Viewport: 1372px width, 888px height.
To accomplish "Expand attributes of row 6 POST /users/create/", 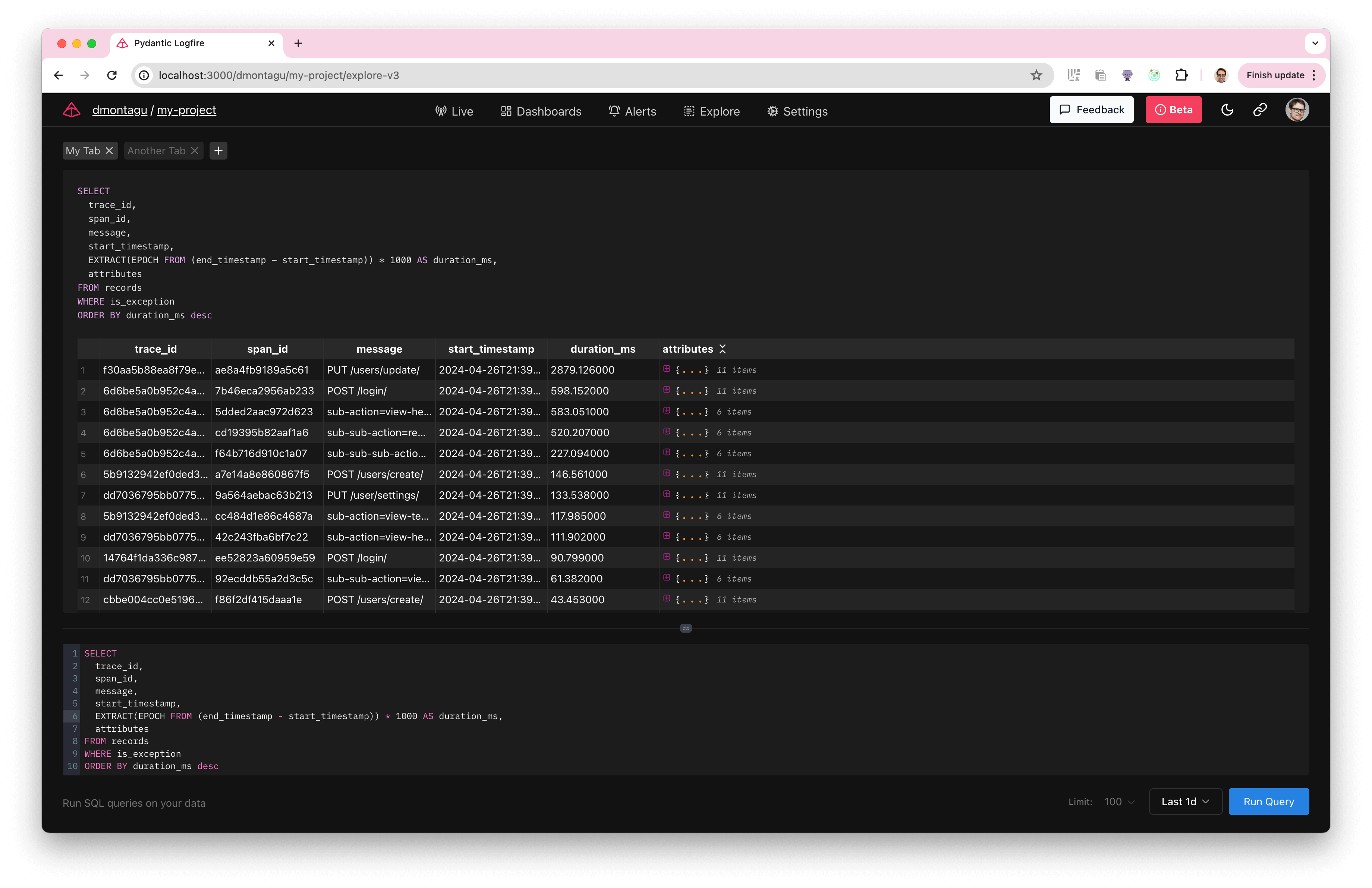I will (x=666, y=473).
